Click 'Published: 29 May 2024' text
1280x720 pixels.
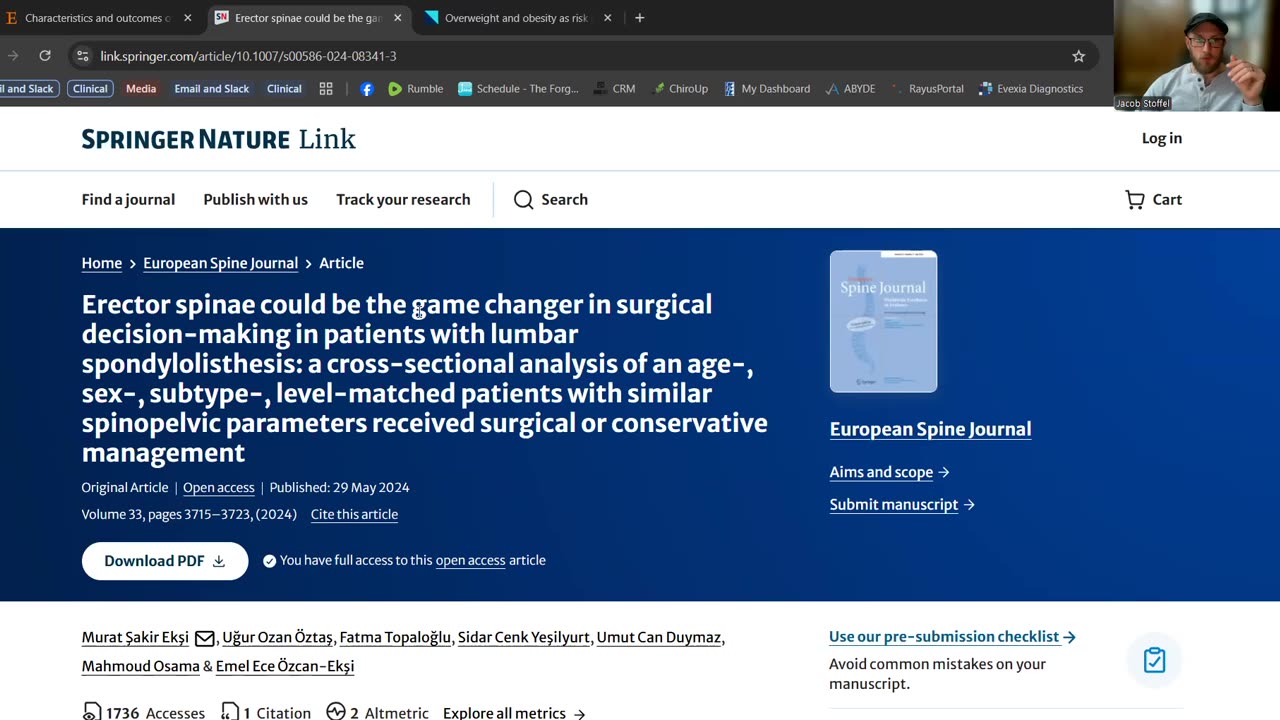point(339,487)
